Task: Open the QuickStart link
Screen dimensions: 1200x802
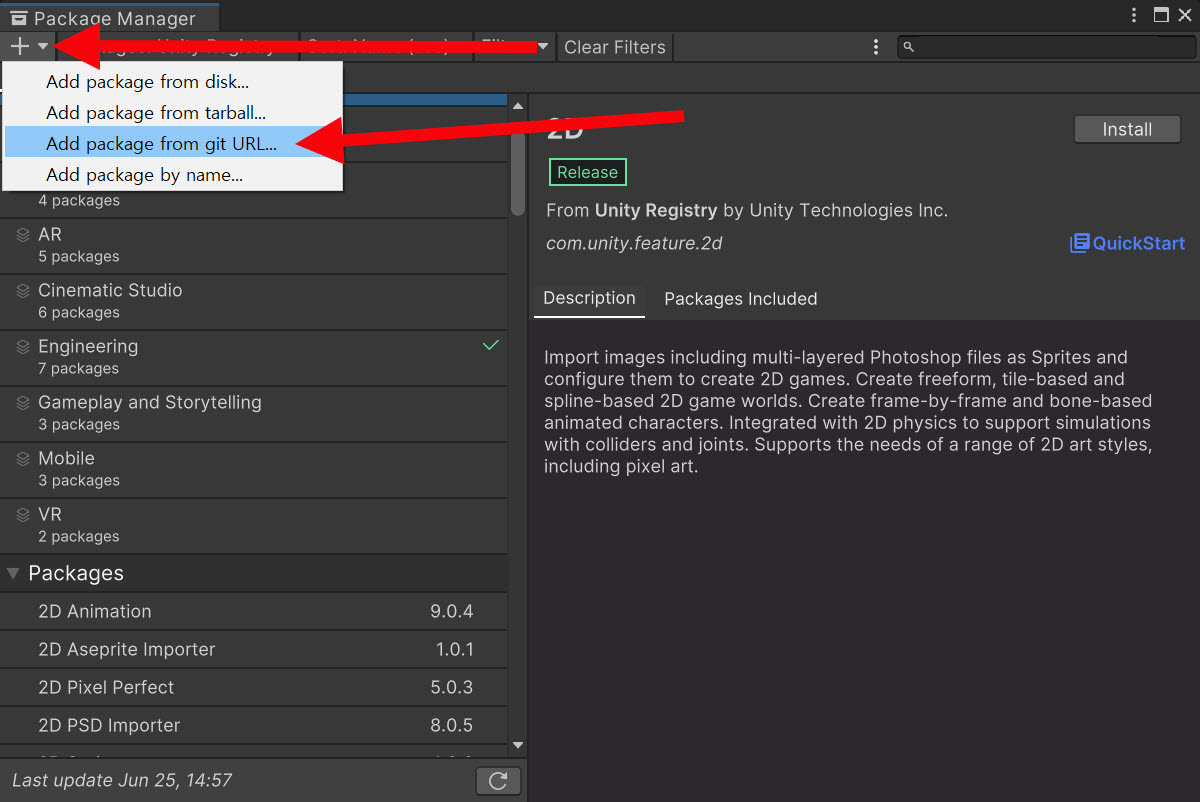Action: (1127, 243)
